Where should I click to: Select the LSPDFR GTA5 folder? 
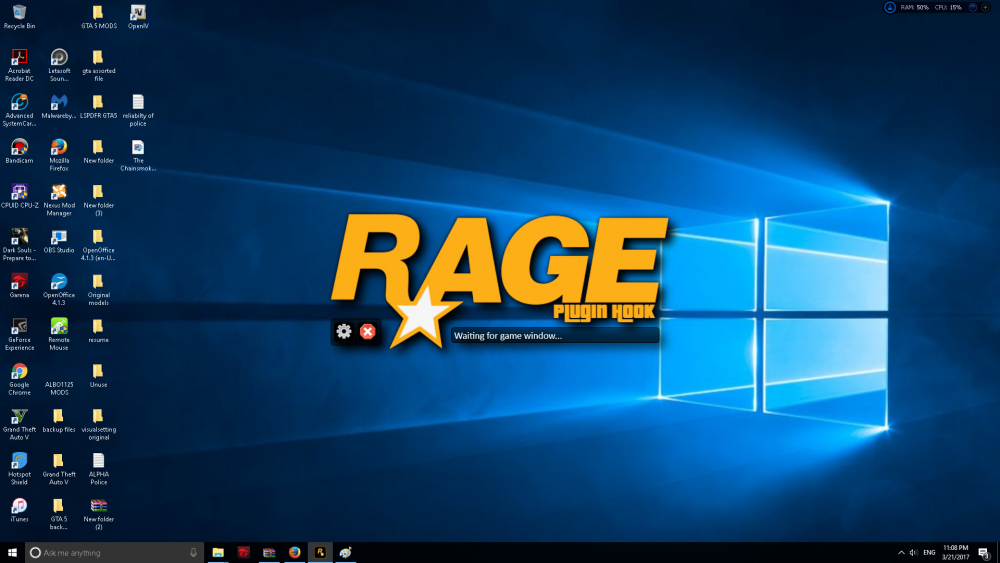98,102
